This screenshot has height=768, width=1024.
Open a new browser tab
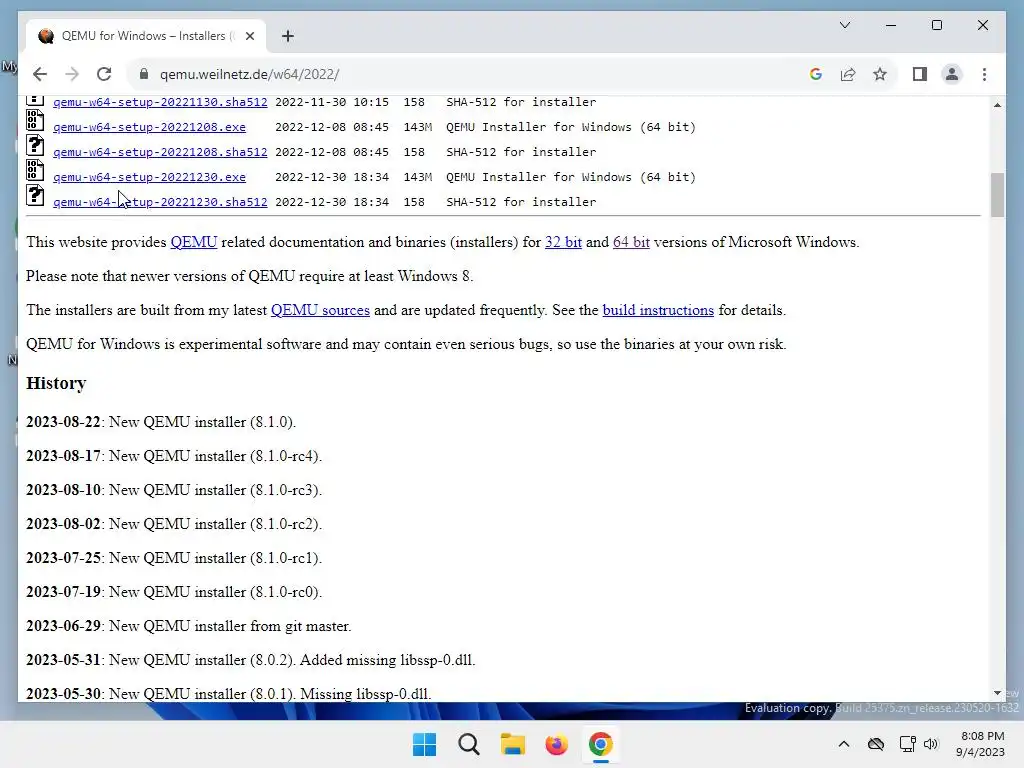point(288,36)
